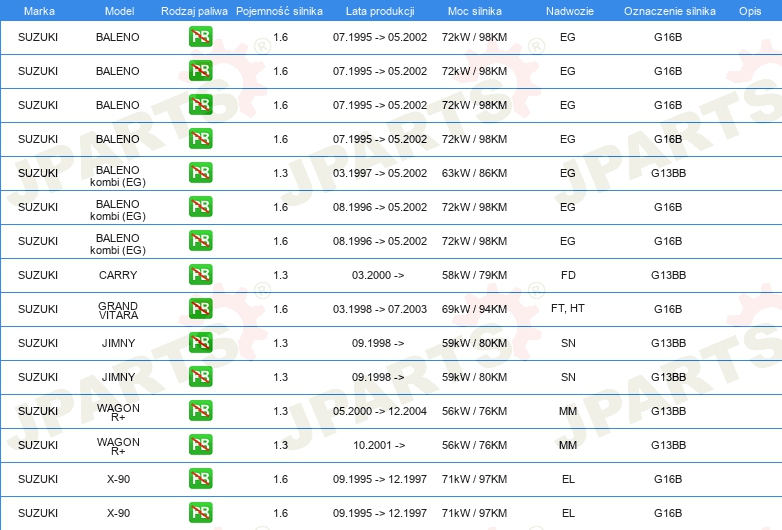Screen dimensions: 782x530
Task: Click BALENO kombi (EG) model in 1.3 row
Action: tap(118, 176)
